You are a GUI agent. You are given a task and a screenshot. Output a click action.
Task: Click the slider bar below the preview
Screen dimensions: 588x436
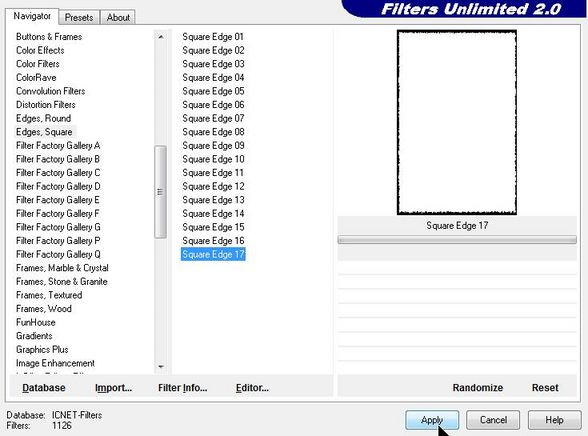pyautogui.click(x=457, y=240)
